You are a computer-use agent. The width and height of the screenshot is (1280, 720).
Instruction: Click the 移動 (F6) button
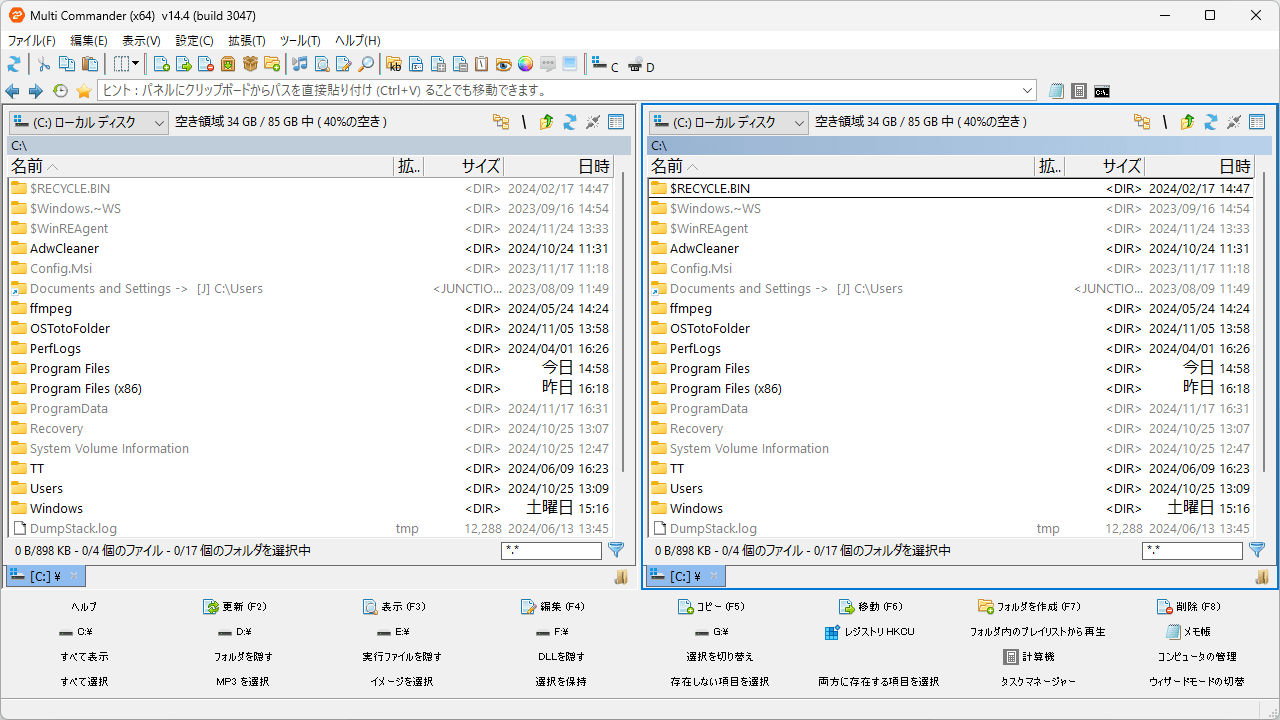coord(871,607)
